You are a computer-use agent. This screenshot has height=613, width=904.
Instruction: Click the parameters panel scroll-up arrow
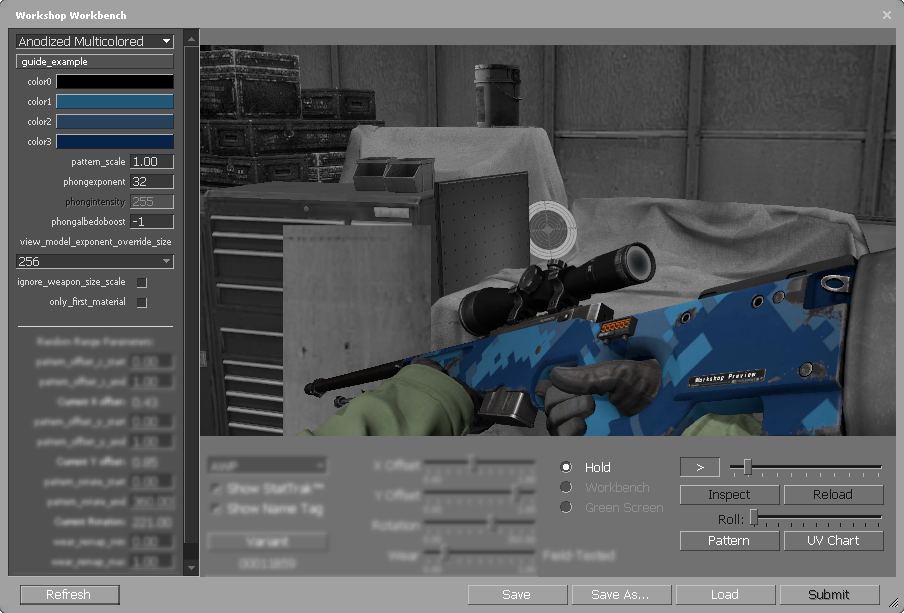[x=191, y=39]
